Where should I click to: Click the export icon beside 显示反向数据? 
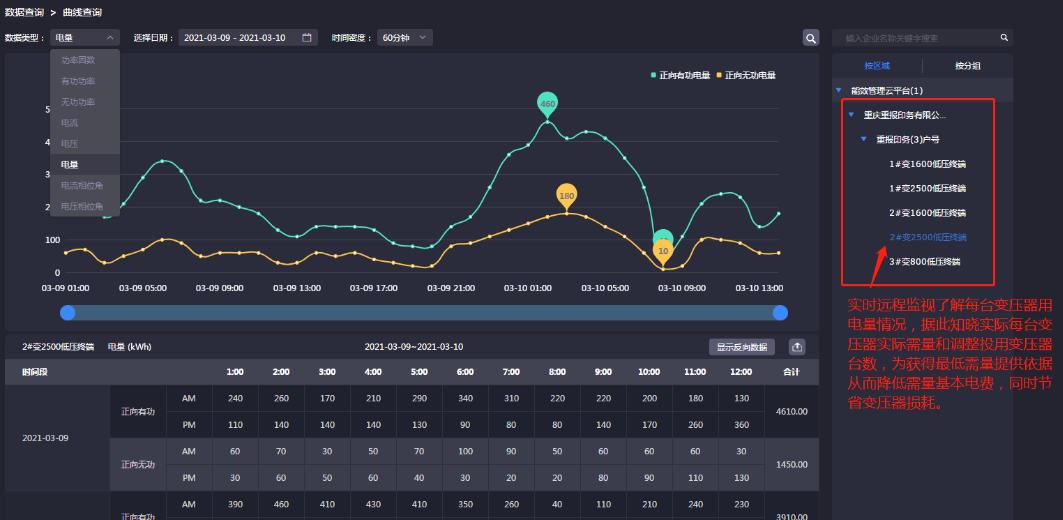tap(797, 347)
